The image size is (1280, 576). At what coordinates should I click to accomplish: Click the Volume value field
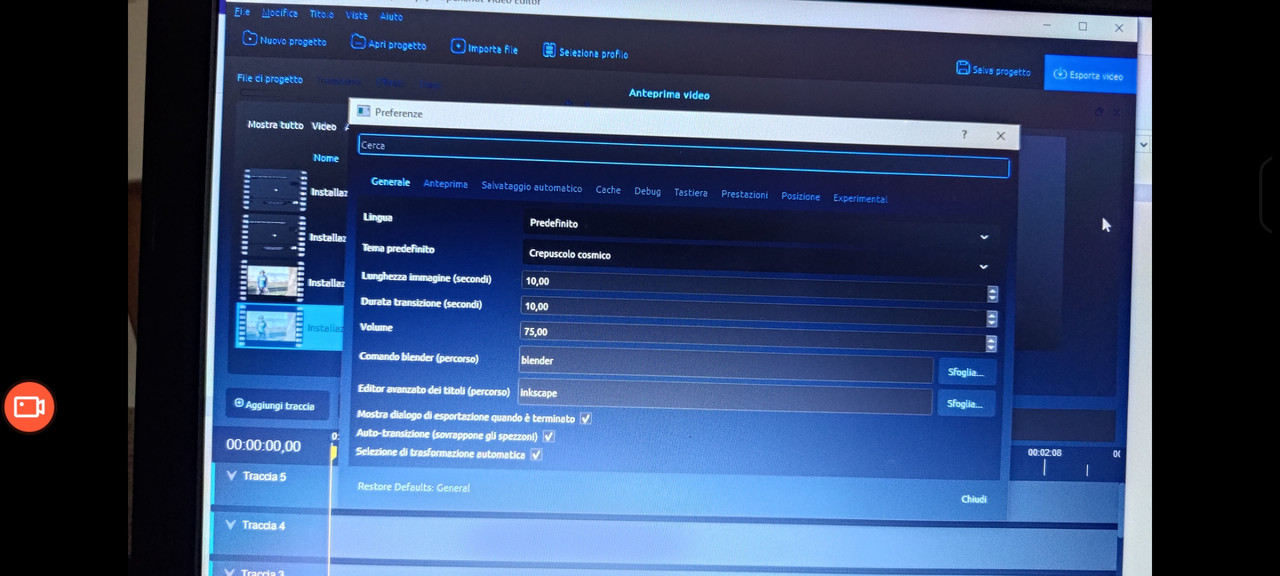point(751,337)
